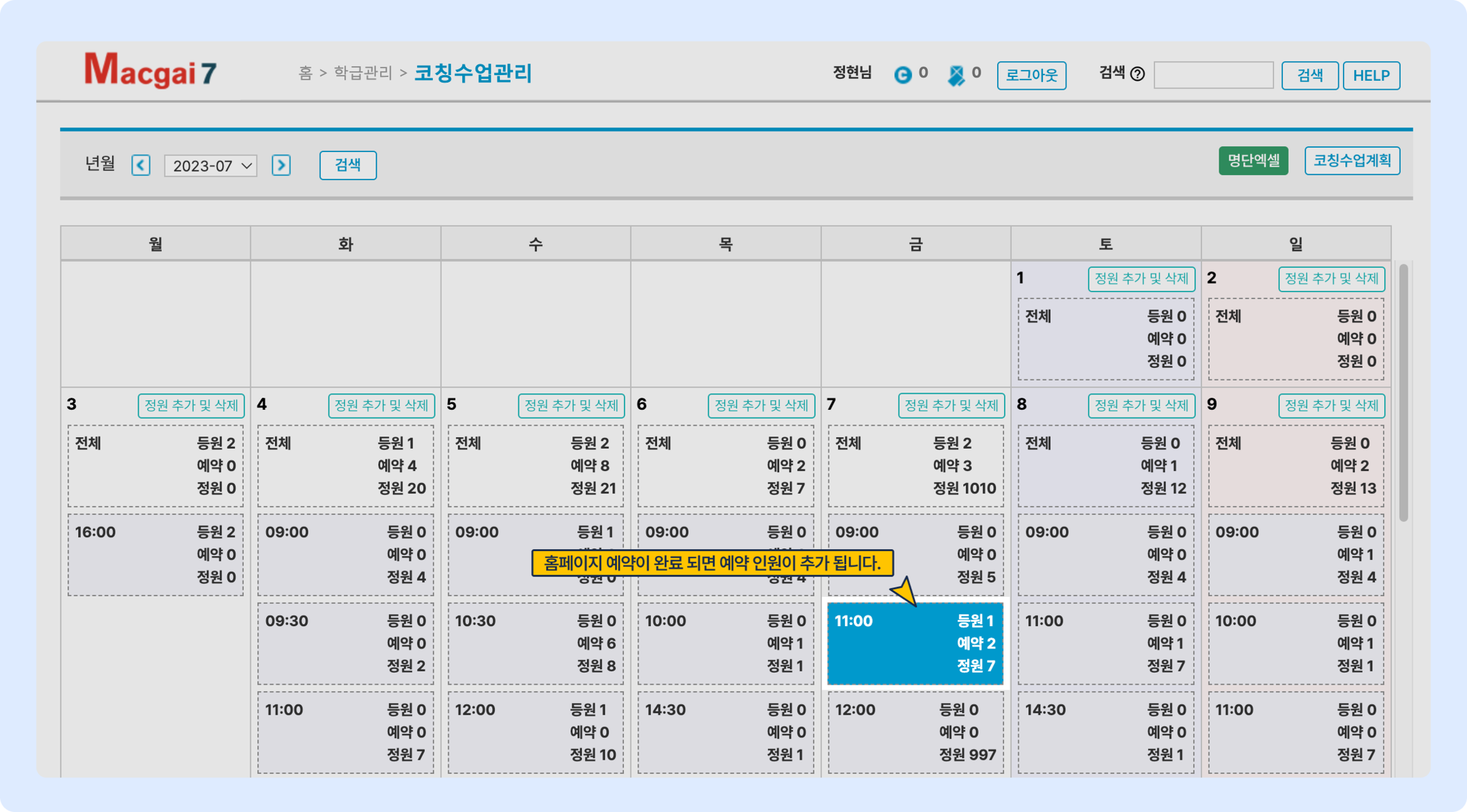The width and height of the screenshot is (1467, 812).
Task: Go to previous month with left arrow
Action: pos(141,165)
